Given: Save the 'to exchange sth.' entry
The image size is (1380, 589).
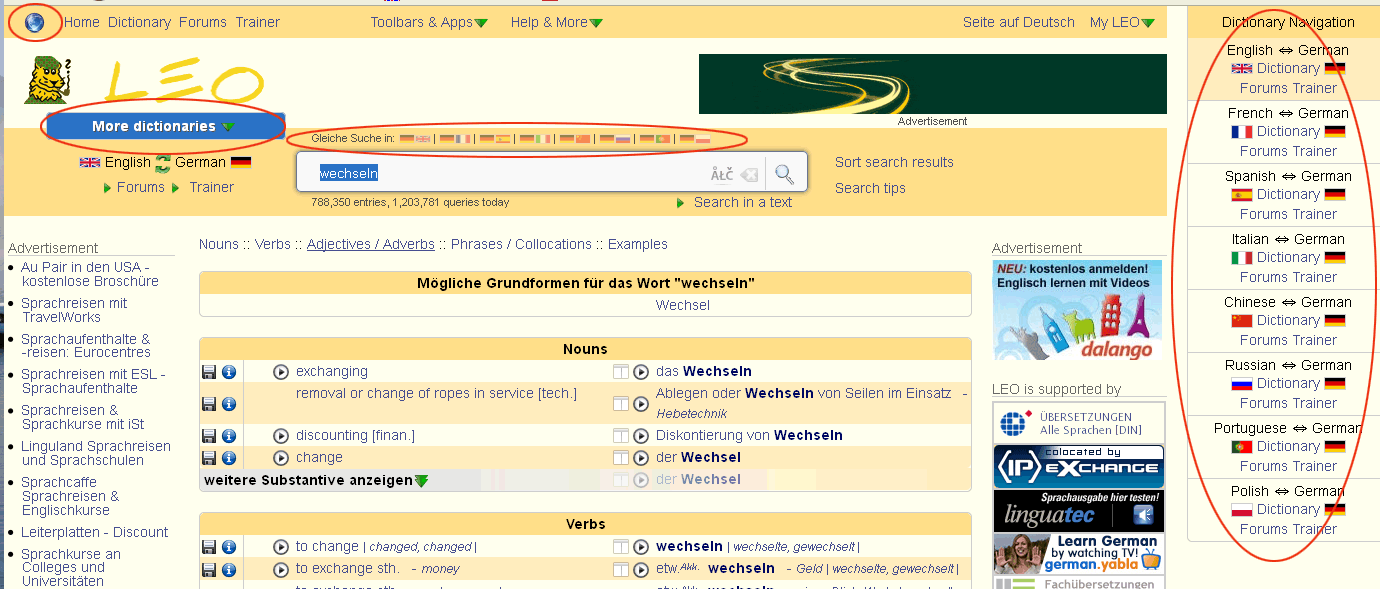Looking at the screenshot, I should point(209,569).
